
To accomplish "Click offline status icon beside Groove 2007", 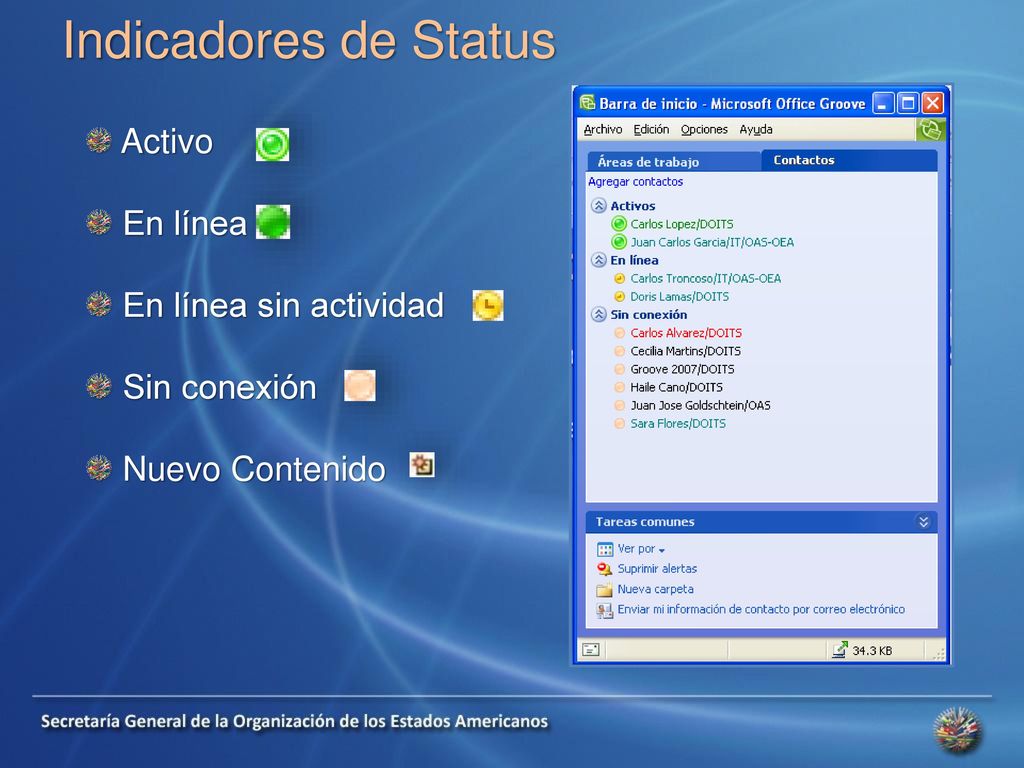I will 620,369.
